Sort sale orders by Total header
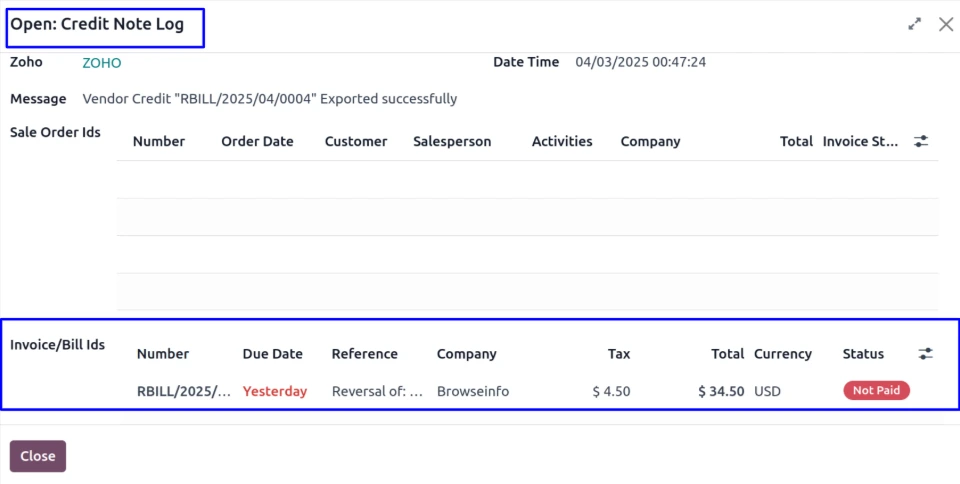 coord(796,142)
